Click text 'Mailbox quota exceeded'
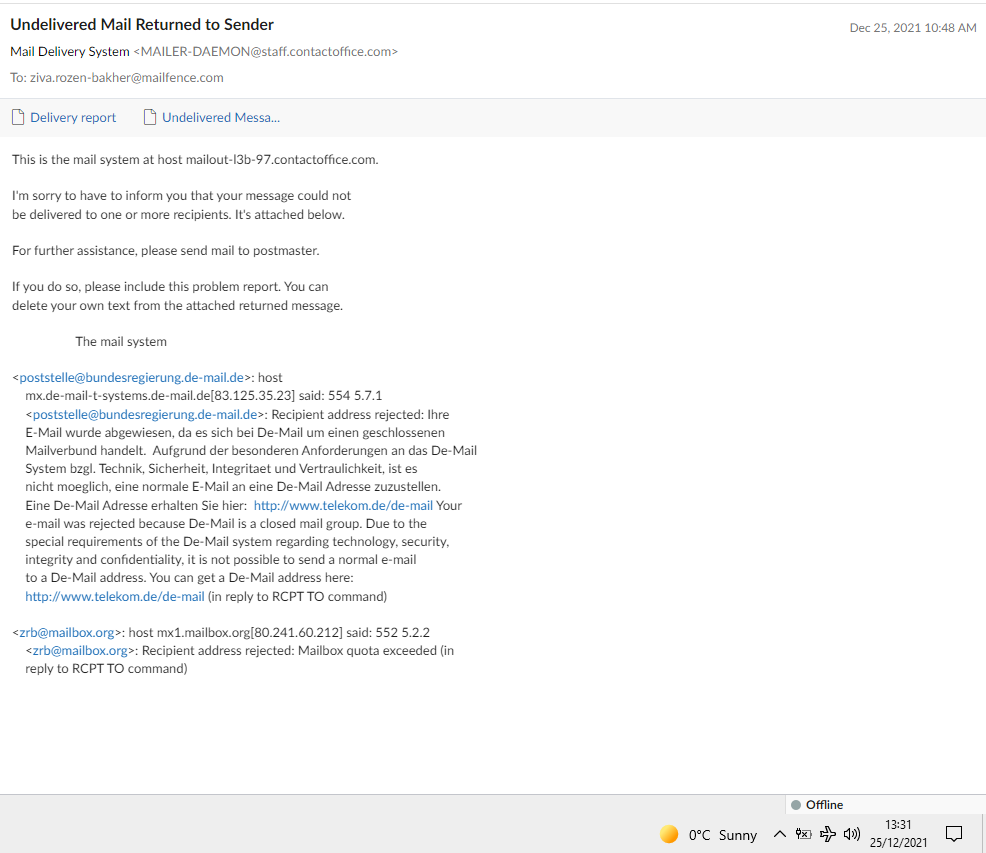 (x=367, y=650)
